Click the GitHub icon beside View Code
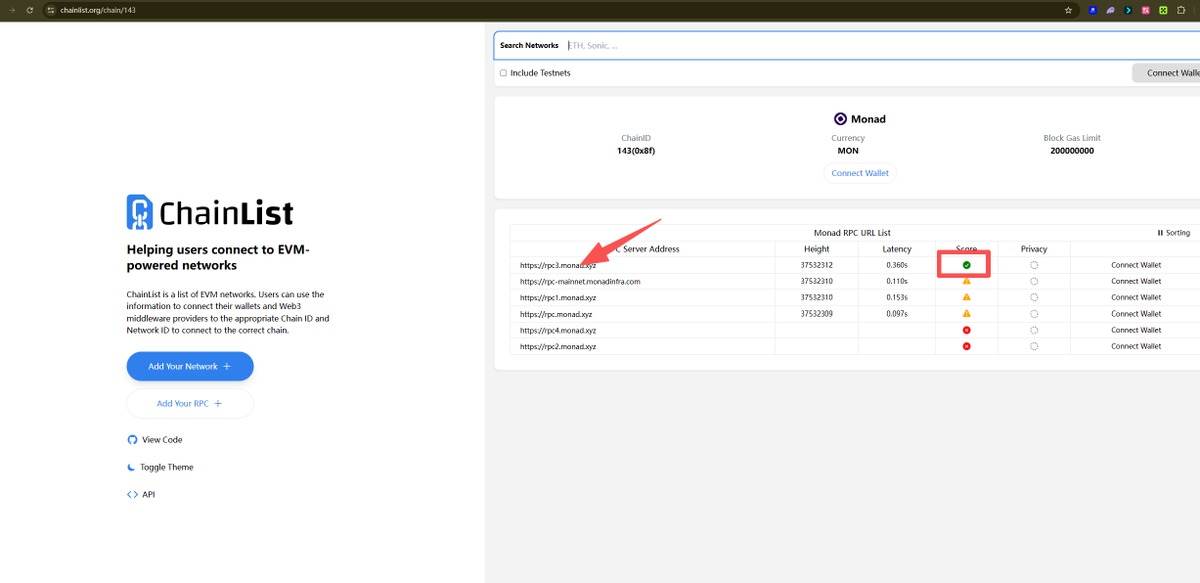This screenshot has width=1200, height=583. (132, 440)
